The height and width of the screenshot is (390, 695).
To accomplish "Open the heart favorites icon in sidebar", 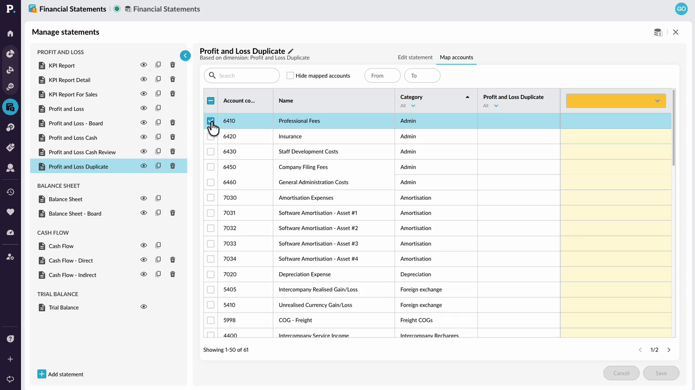I will tap(10, 212).
